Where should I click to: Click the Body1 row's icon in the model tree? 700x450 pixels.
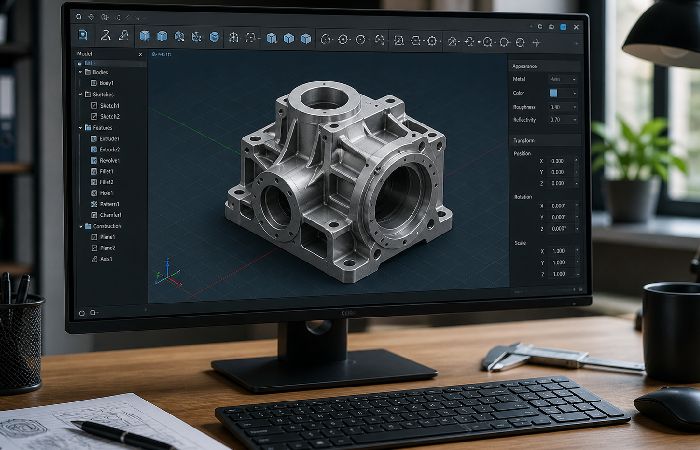click(x=94, y=83)
